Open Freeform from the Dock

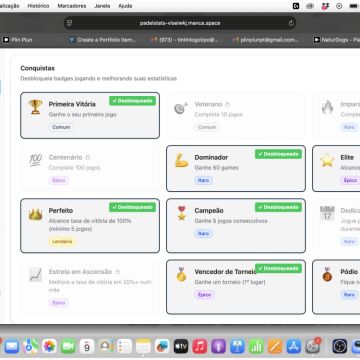click(162, 347)
